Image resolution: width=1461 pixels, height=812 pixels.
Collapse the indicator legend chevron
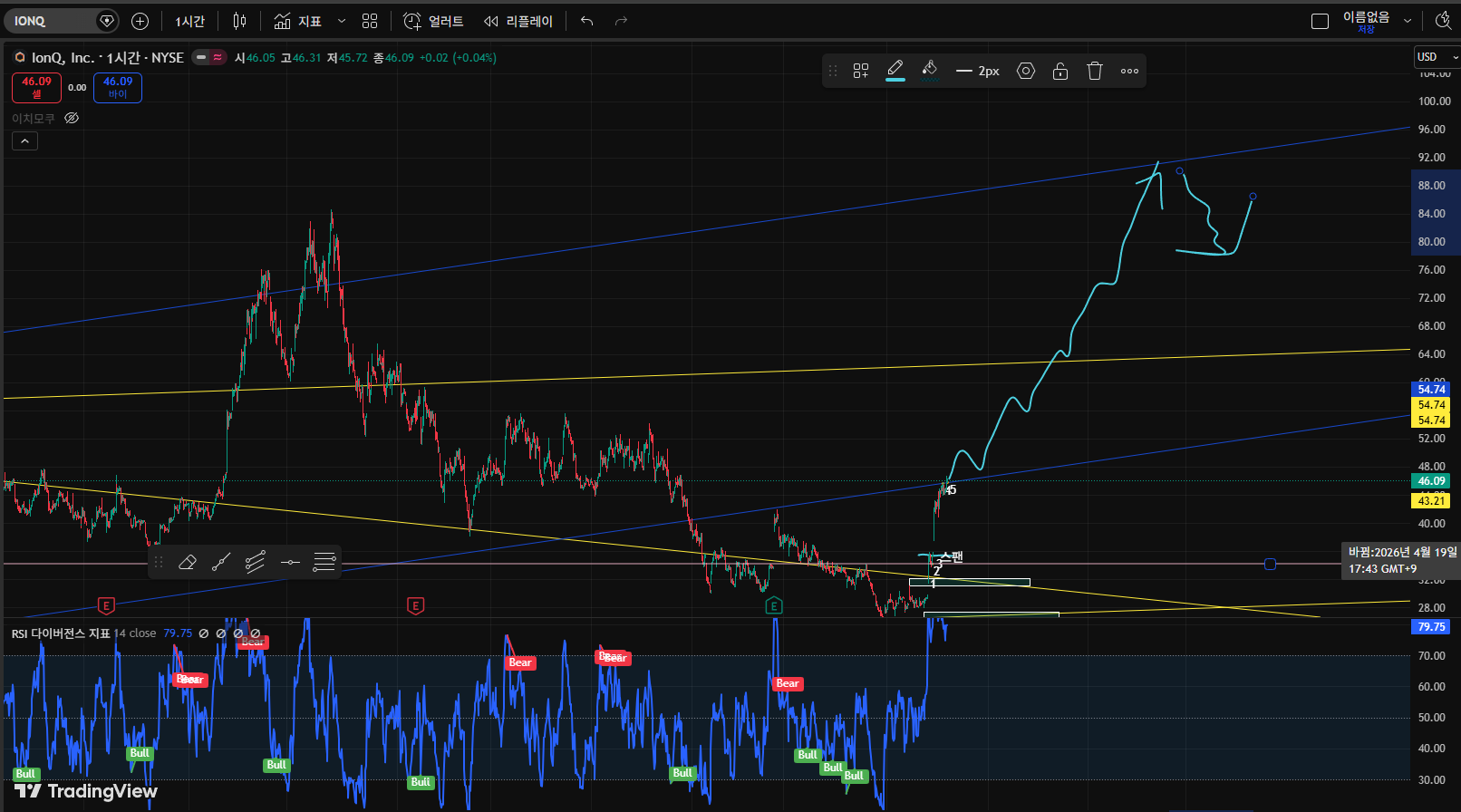(x=24, y=141)
